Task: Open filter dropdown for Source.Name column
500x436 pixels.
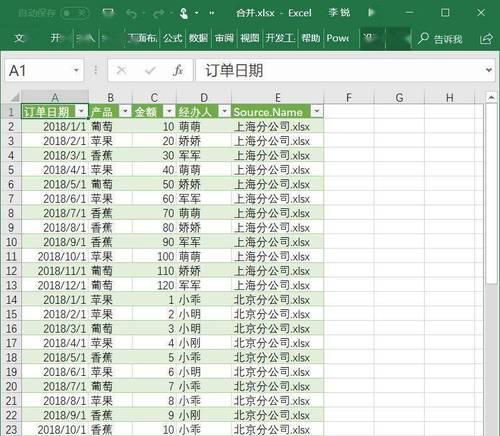Action: click(317, 111)
